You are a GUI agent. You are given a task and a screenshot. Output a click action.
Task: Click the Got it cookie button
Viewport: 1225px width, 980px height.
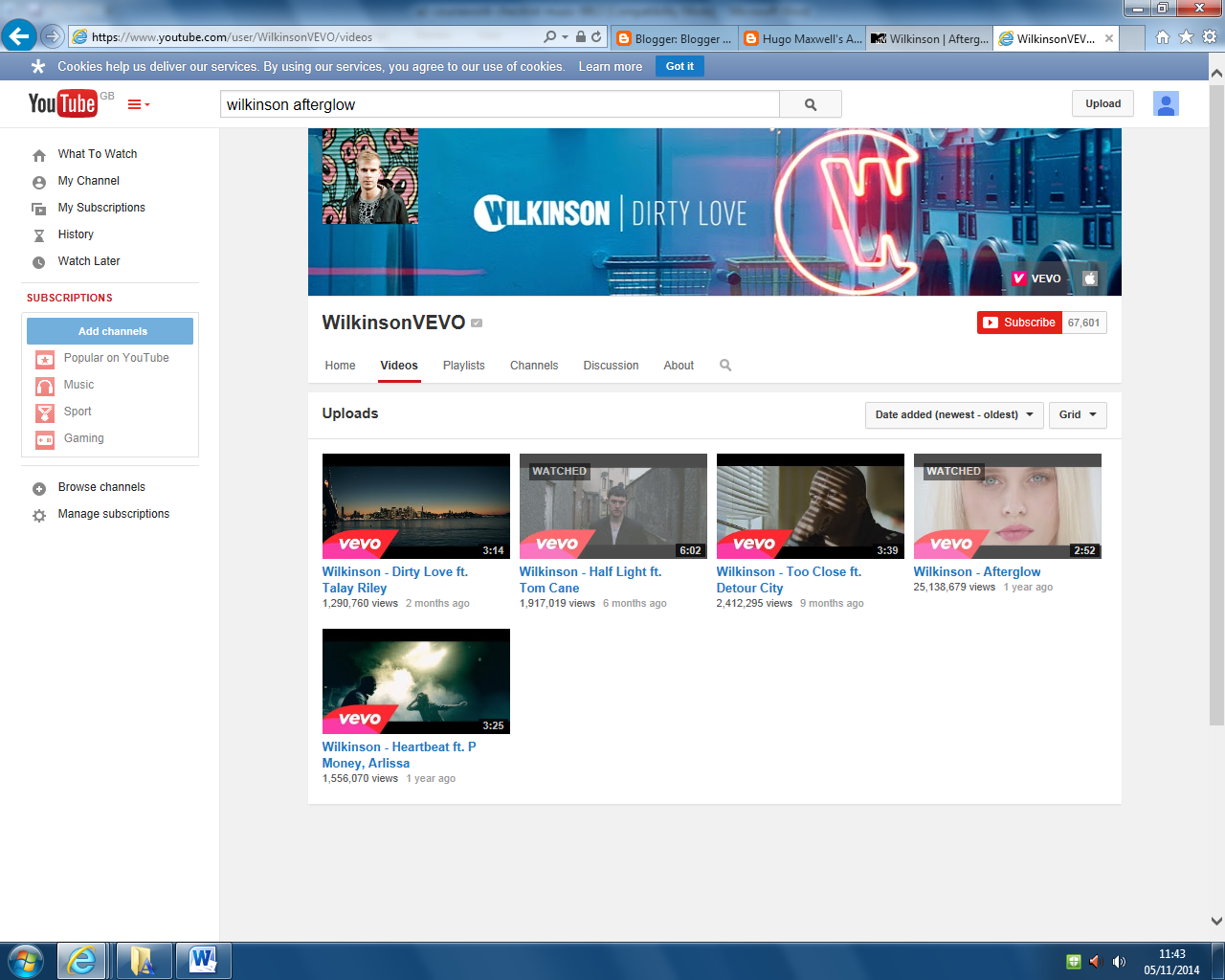pyautogui.click(x=679, y=66)
